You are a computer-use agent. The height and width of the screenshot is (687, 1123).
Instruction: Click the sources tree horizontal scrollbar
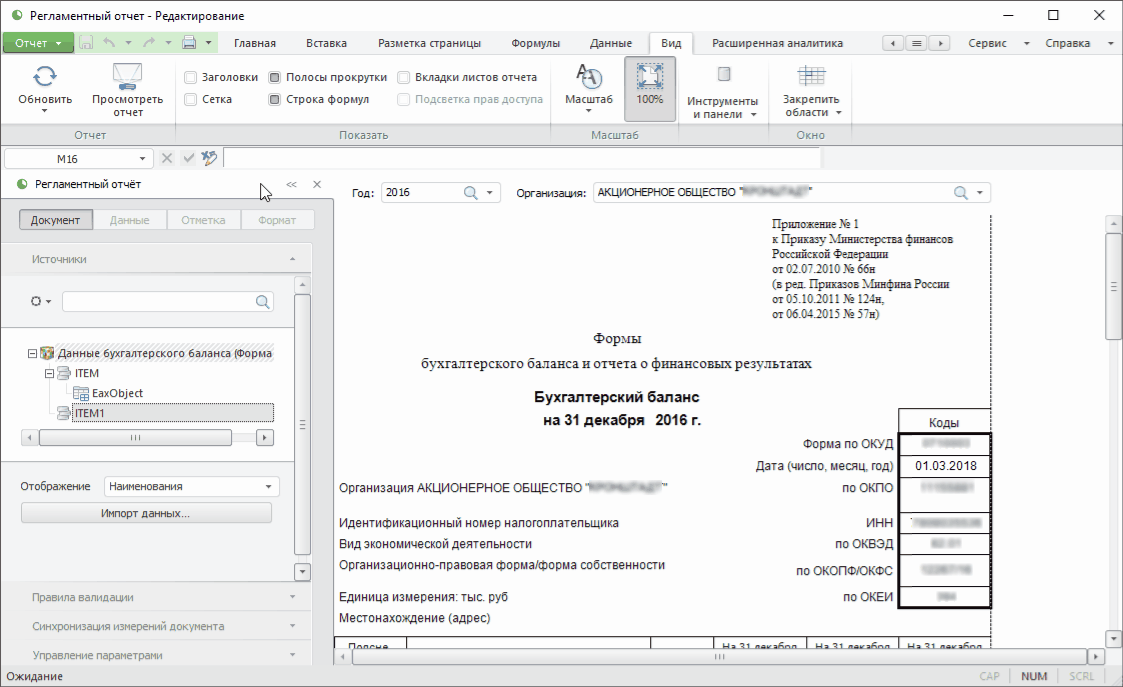[135, 437]
